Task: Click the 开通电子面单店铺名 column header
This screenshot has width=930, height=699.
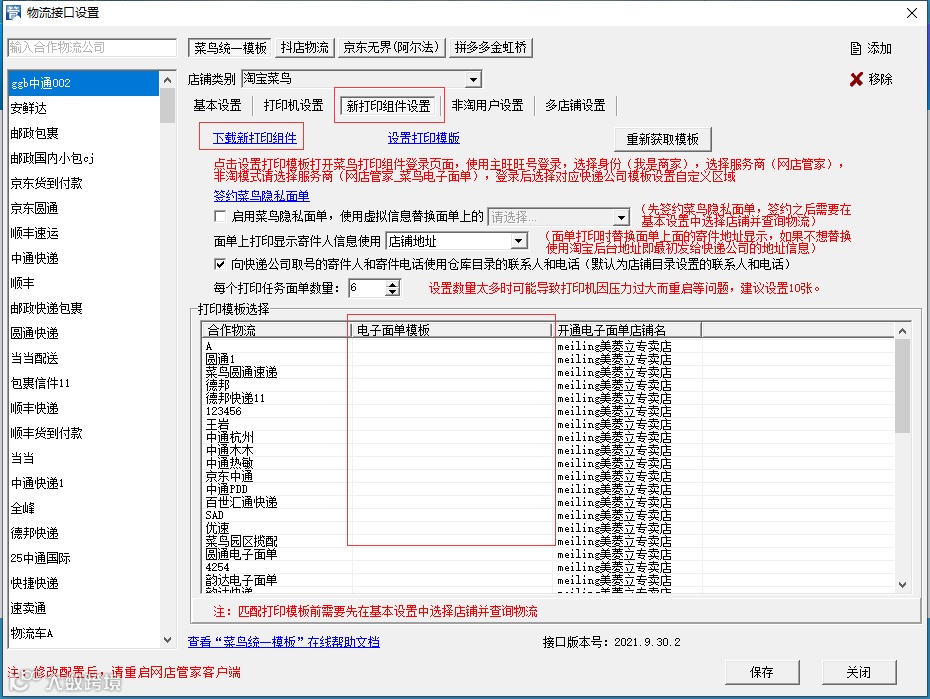Action: coord(627,330)
